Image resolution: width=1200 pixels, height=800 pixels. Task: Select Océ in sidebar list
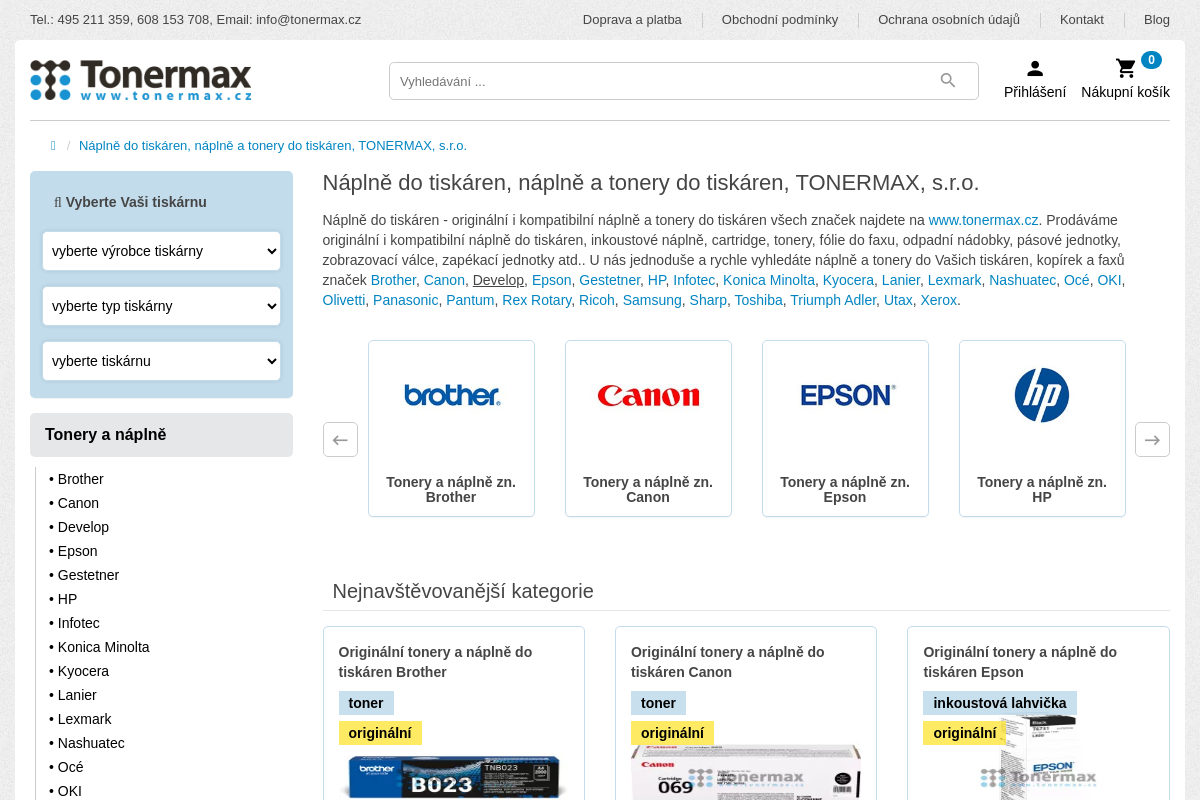coord(70,767)
